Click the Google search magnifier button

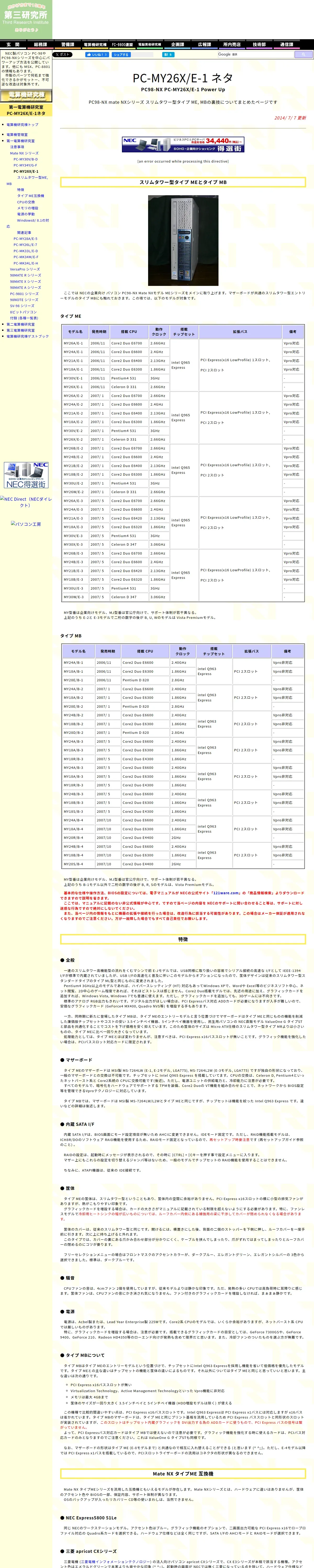(x=303, y=55)
